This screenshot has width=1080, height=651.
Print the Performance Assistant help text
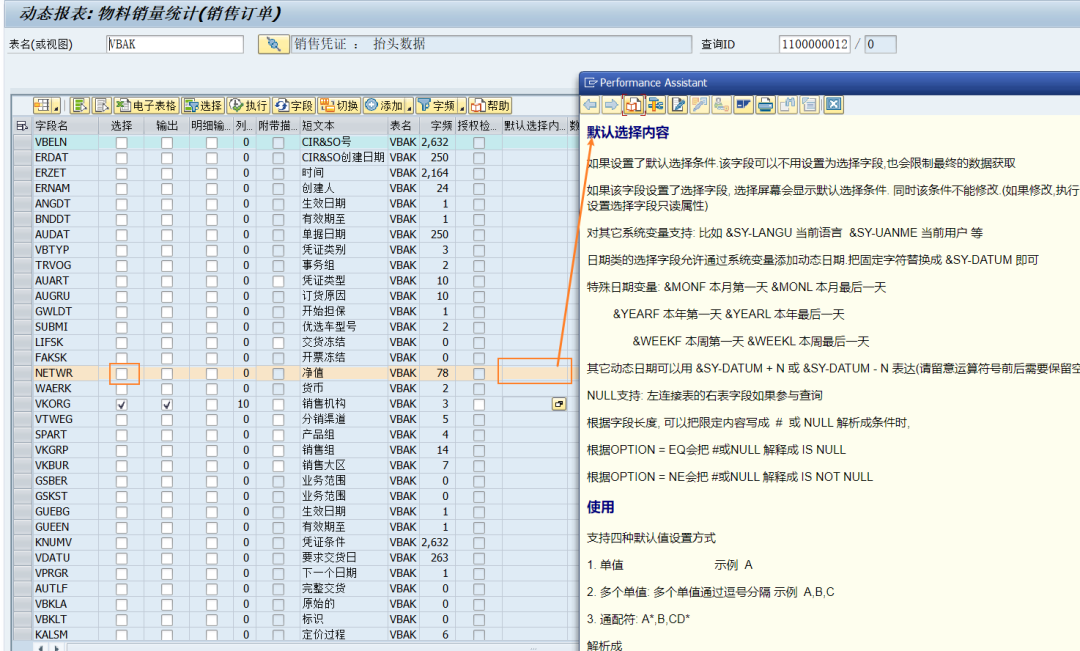pos(765,105)
